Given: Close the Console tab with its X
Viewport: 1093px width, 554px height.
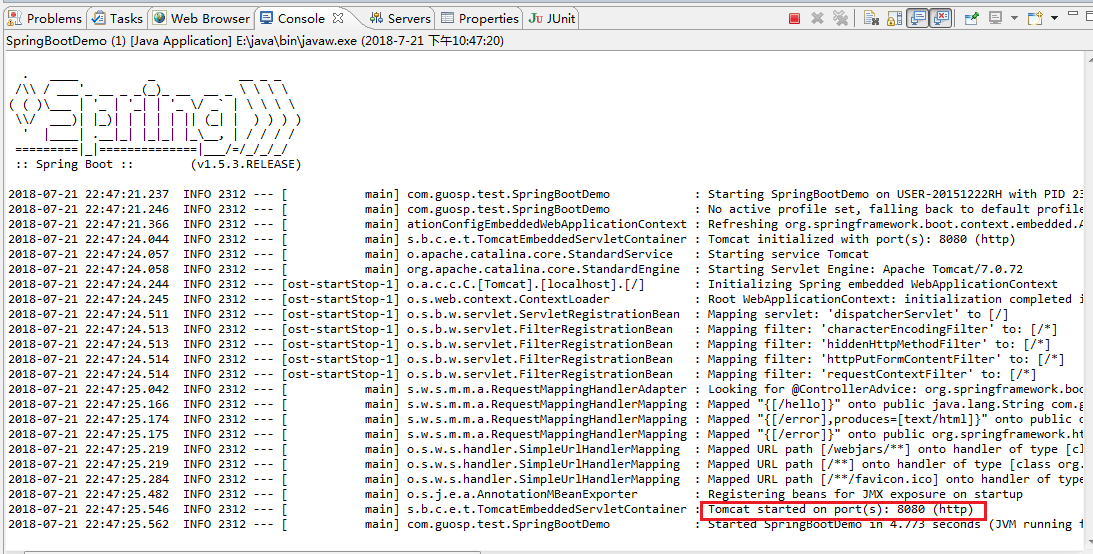Looking at the screenshot, I should click(x=338, y=18).
